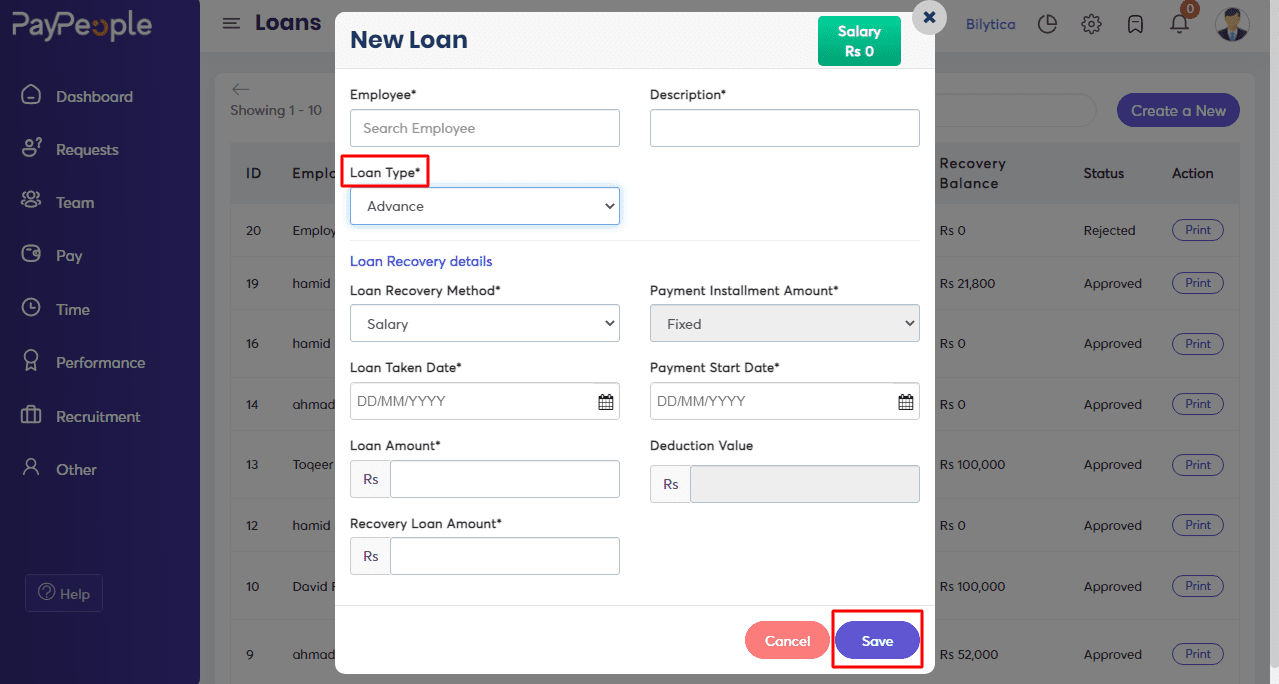This screenshot has height=684, width=1279.
Task: Open the Loan Recovery Method dropdown
Action: pyautogui.click(x=485, y=324)
